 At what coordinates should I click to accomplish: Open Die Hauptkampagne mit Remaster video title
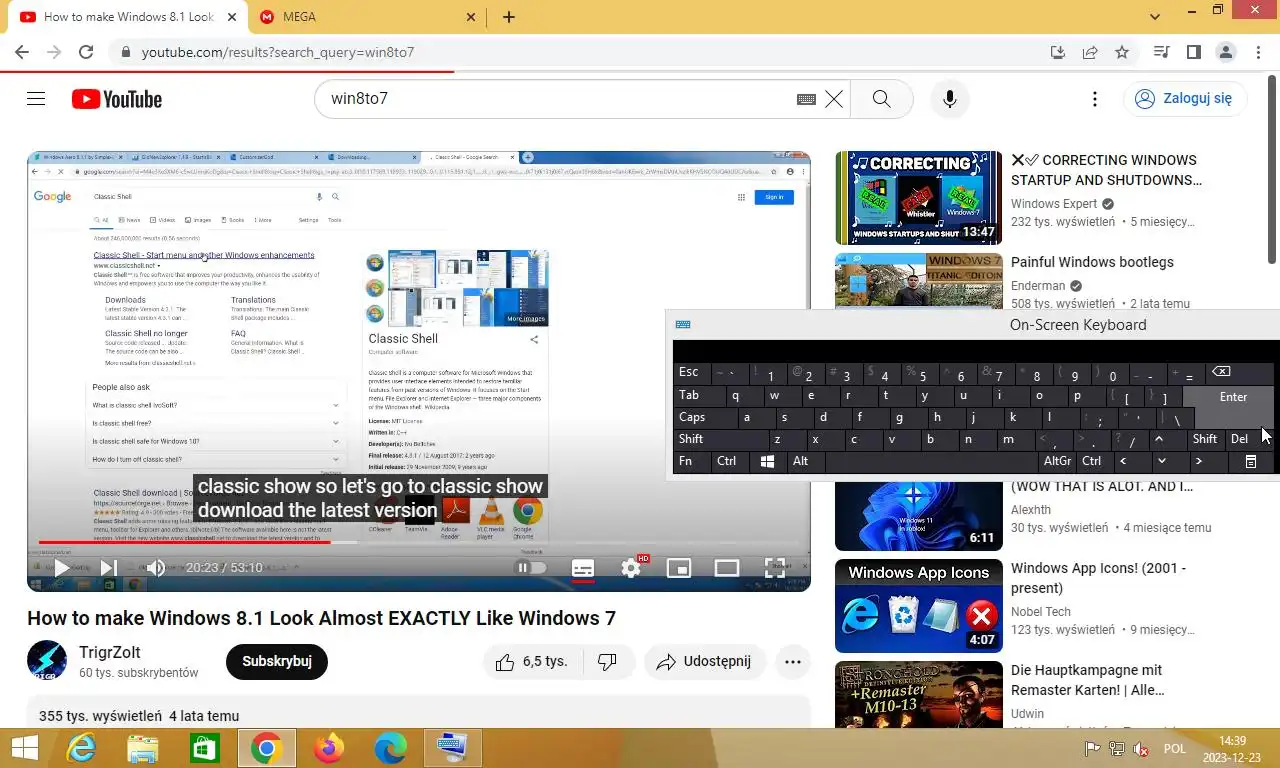pyautogui.click(x=1087, y=680)
